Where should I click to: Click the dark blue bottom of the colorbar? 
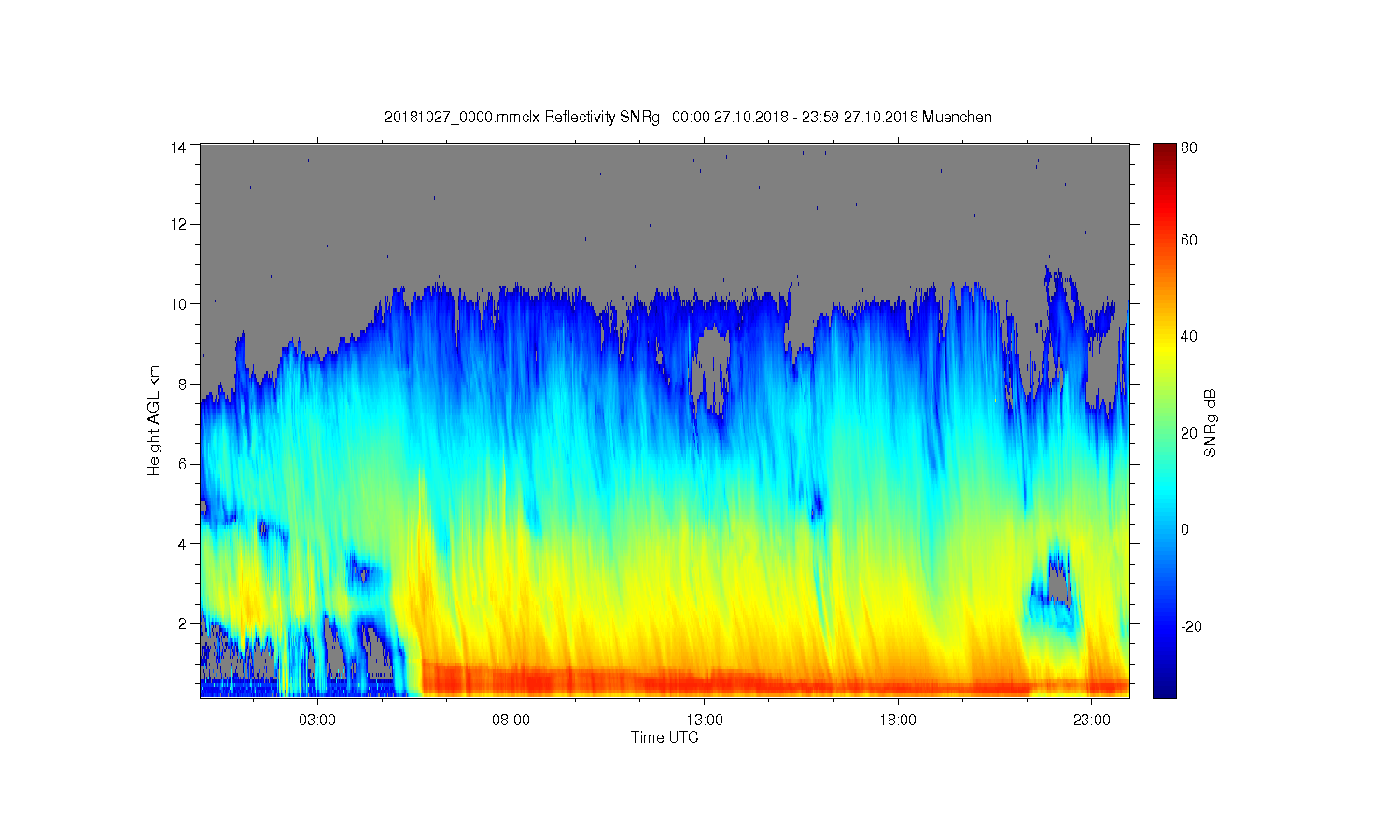[1164, 689]
